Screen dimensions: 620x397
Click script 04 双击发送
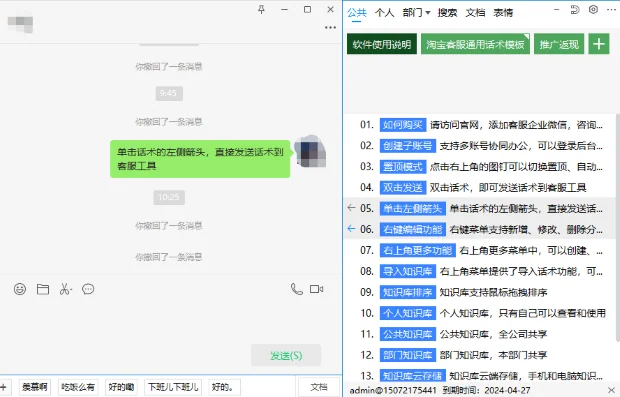(481, 187)
